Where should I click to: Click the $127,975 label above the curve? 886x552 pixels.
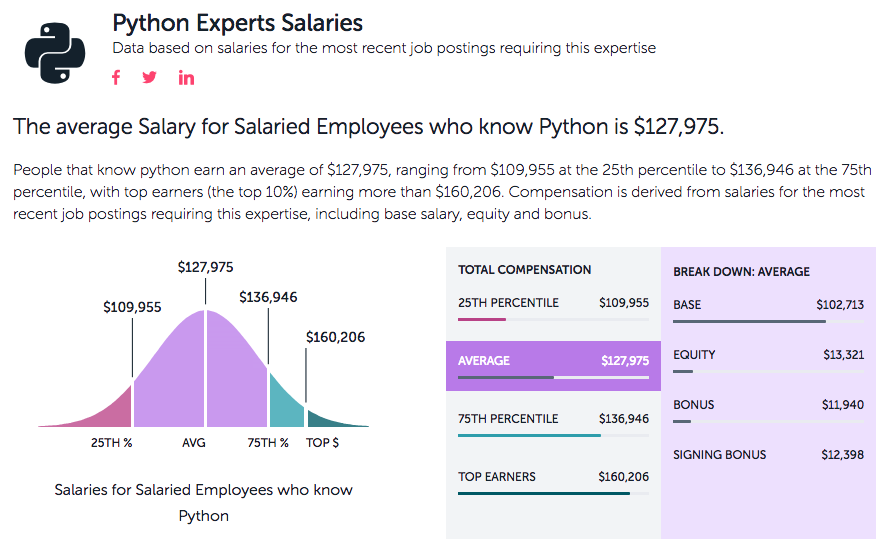tap(205, 267)
